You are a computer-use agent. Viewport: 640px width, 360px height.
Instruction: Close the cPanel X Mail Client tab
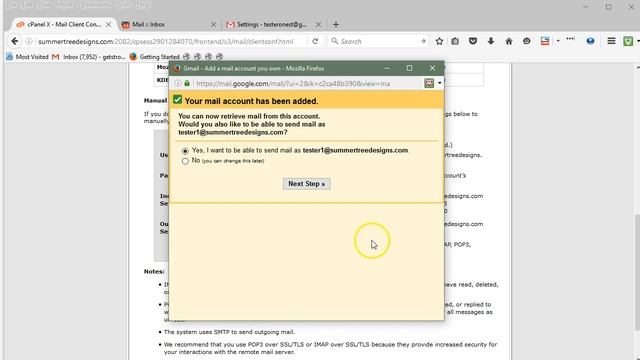(x=109, y=24)
